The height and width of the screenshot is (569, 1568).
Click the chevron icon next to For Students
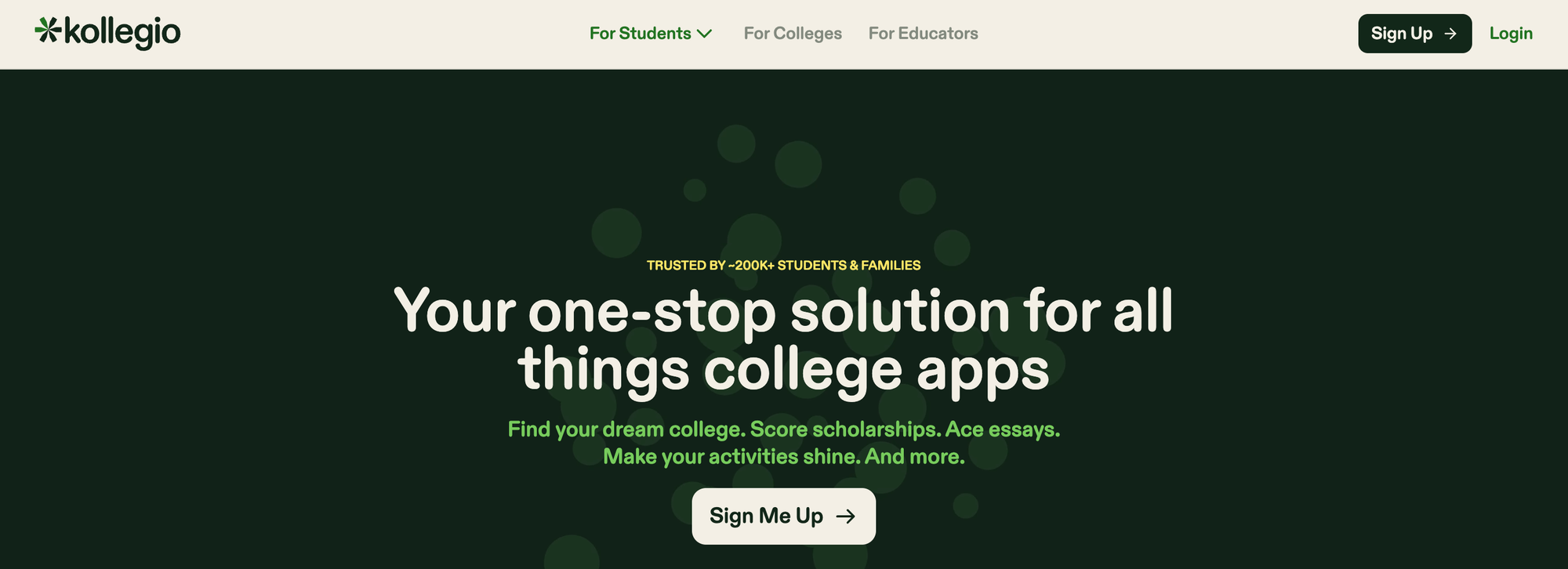click(704, 34)
